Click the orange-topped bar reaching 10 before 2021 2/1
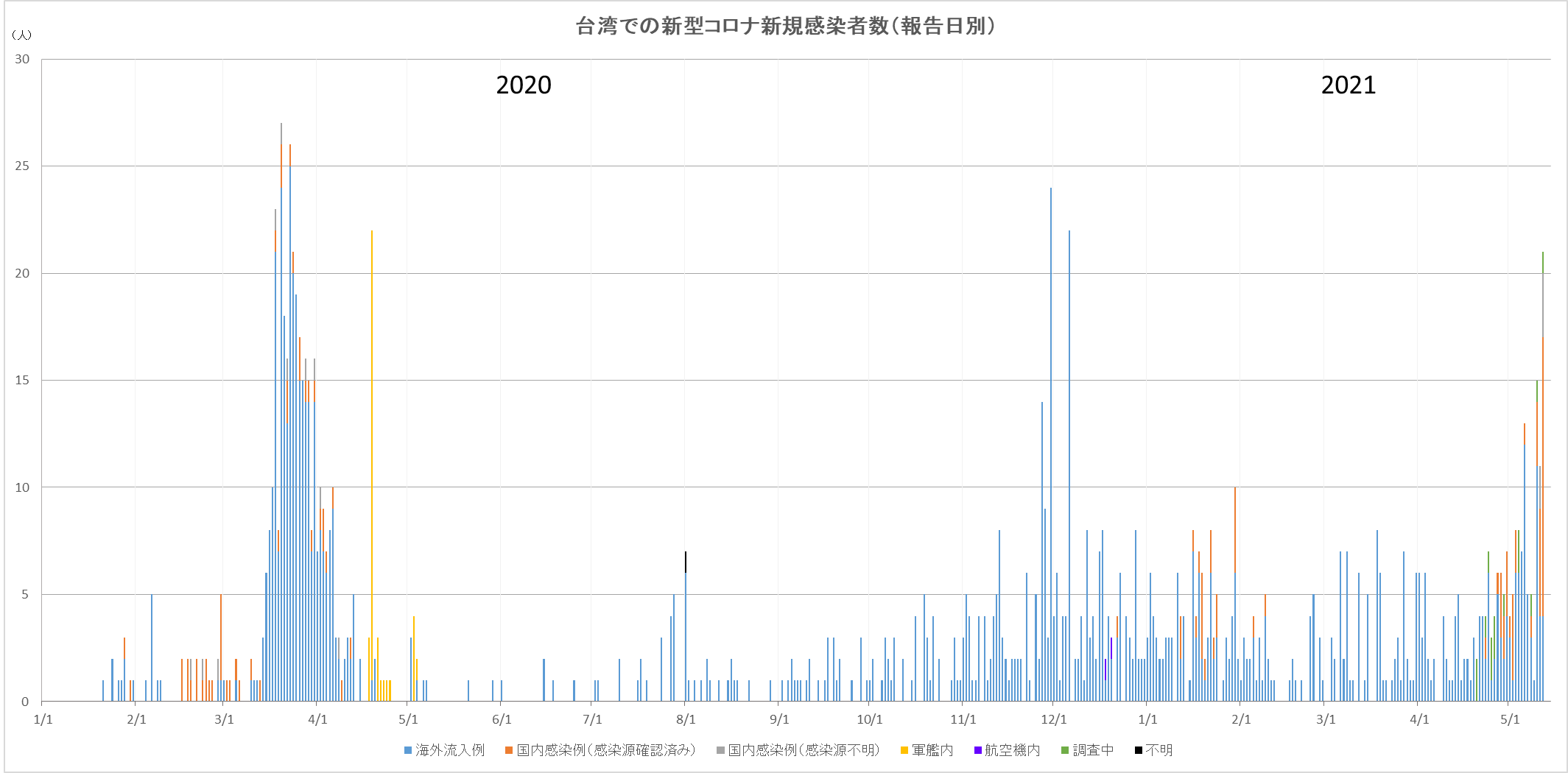The image size is (1568, 773). [x=1235, y=594]
